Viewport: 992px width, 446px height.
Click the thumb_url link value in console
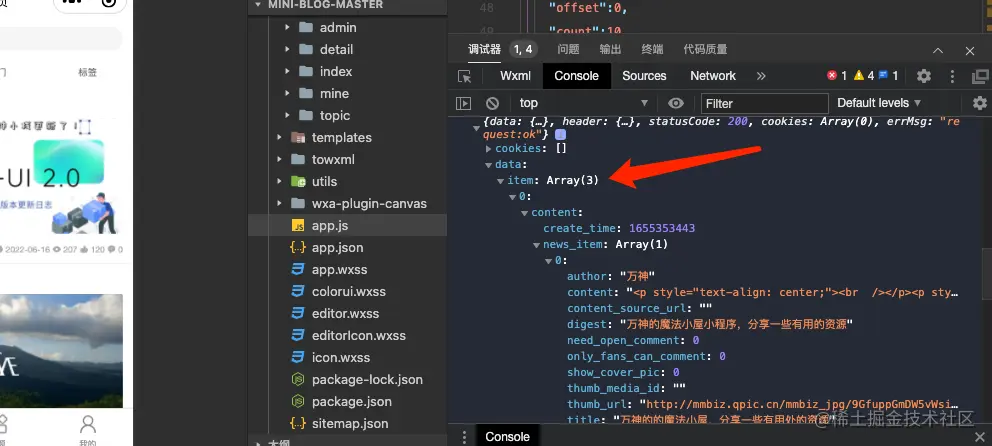click(x=798, y=404)
